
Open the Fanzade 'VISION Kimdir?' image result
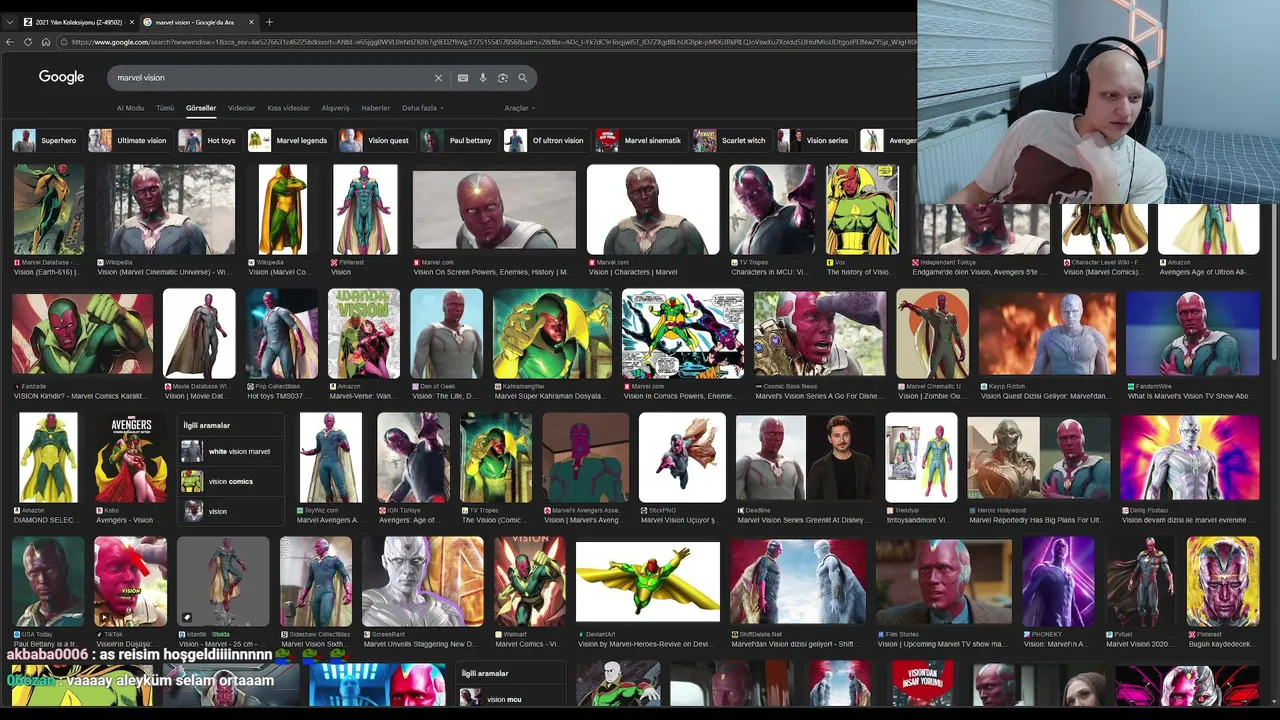(x=83, y=333)
